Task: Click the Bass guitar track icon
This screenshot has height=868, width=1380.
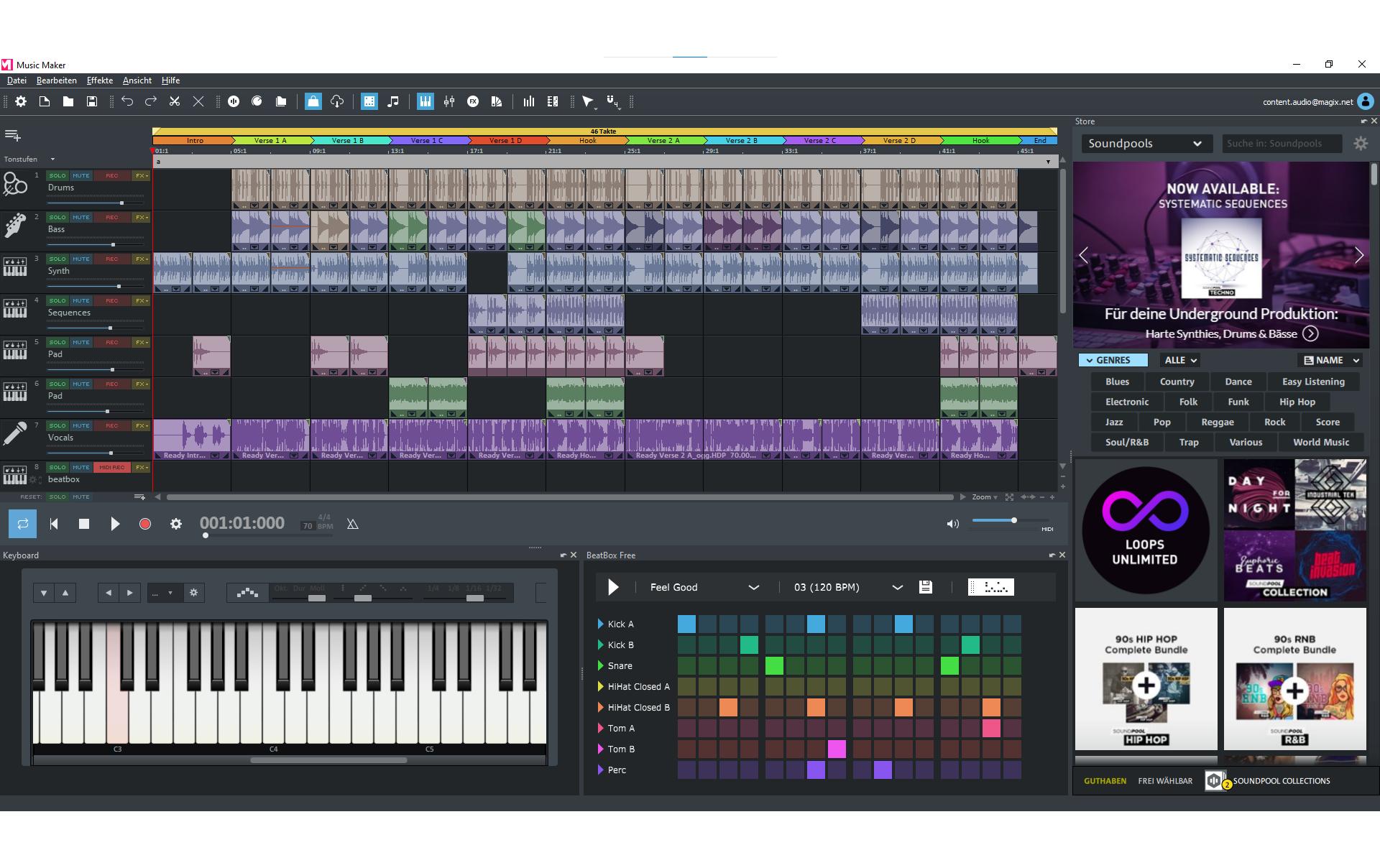Action: coord(15,226)
